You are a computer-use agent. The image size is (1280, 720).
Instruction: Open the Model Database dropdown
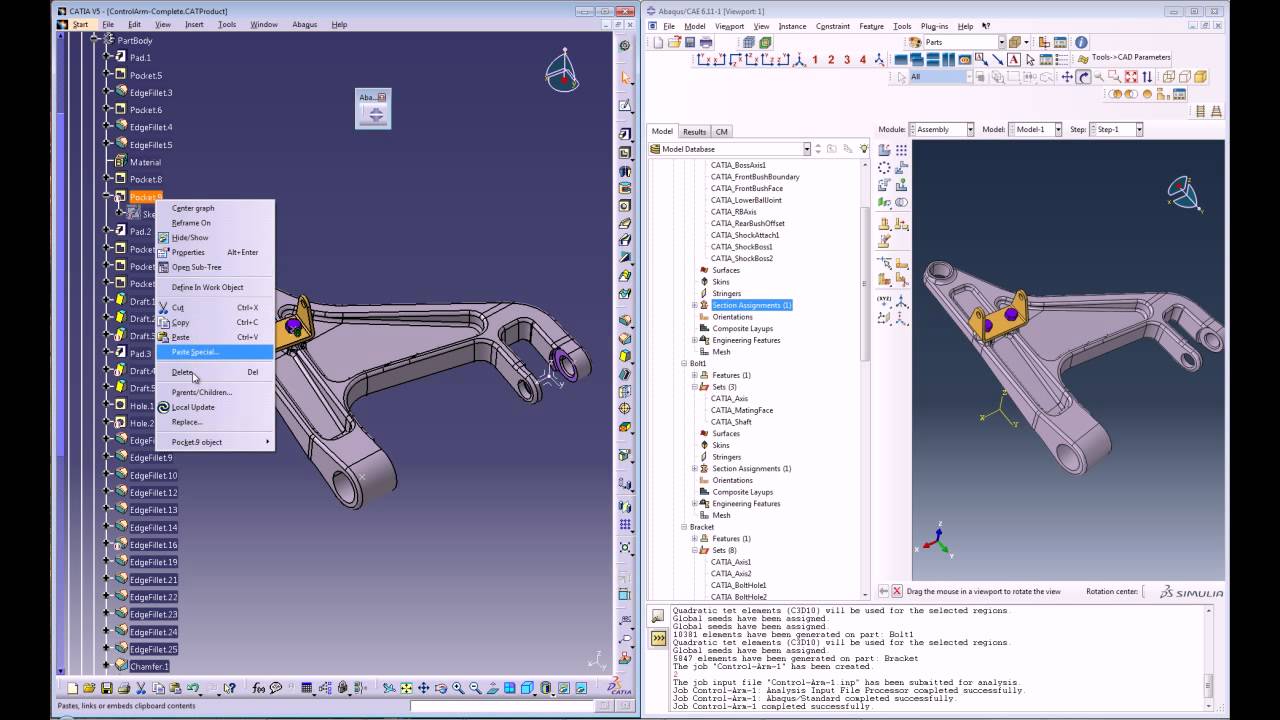click(806, 149)
